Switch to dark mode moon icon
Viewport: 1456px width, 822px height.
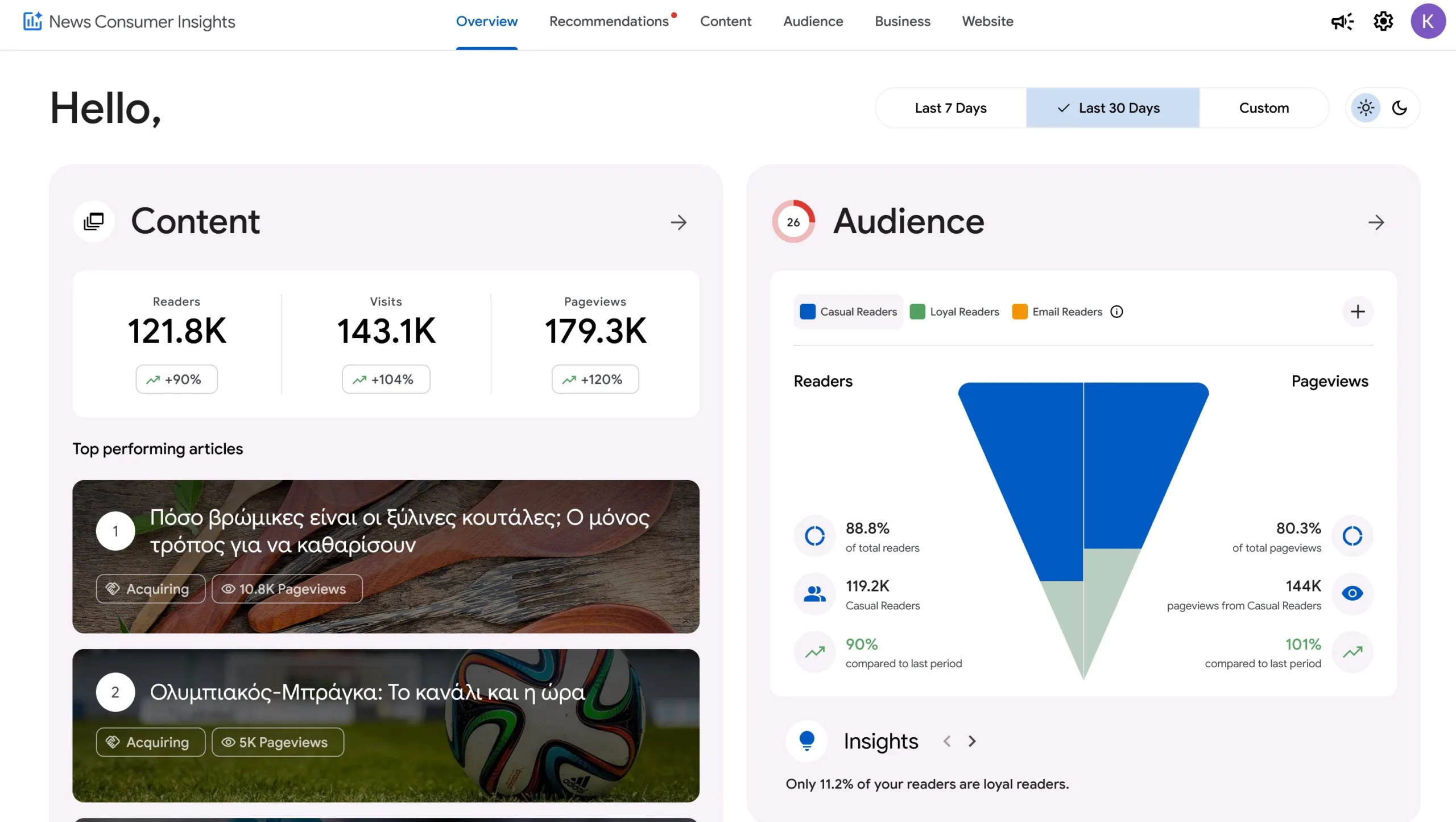[x=1399, y=108]
